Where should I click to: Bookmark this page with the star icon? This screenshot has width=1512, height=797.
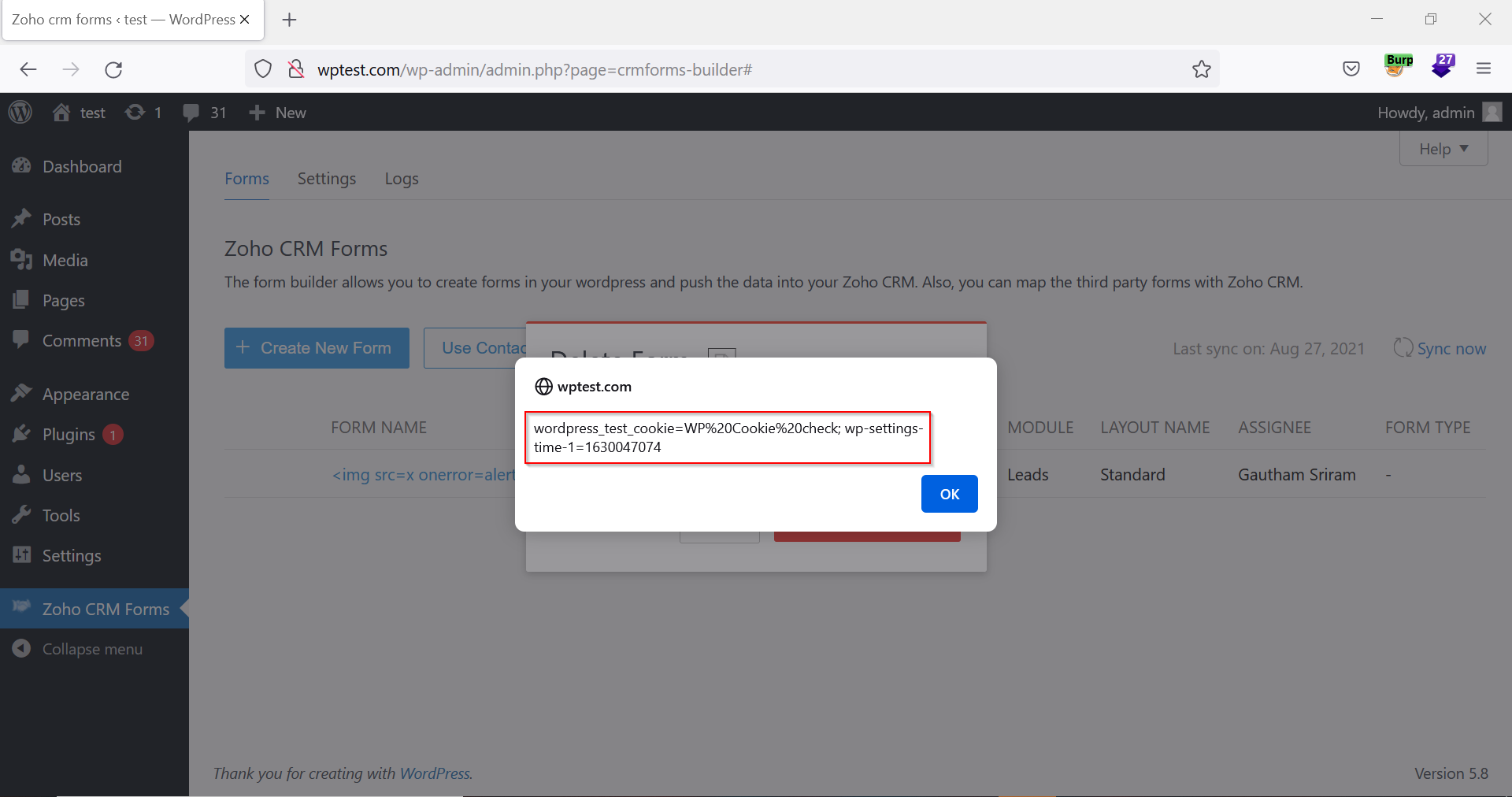(1201, 69)
